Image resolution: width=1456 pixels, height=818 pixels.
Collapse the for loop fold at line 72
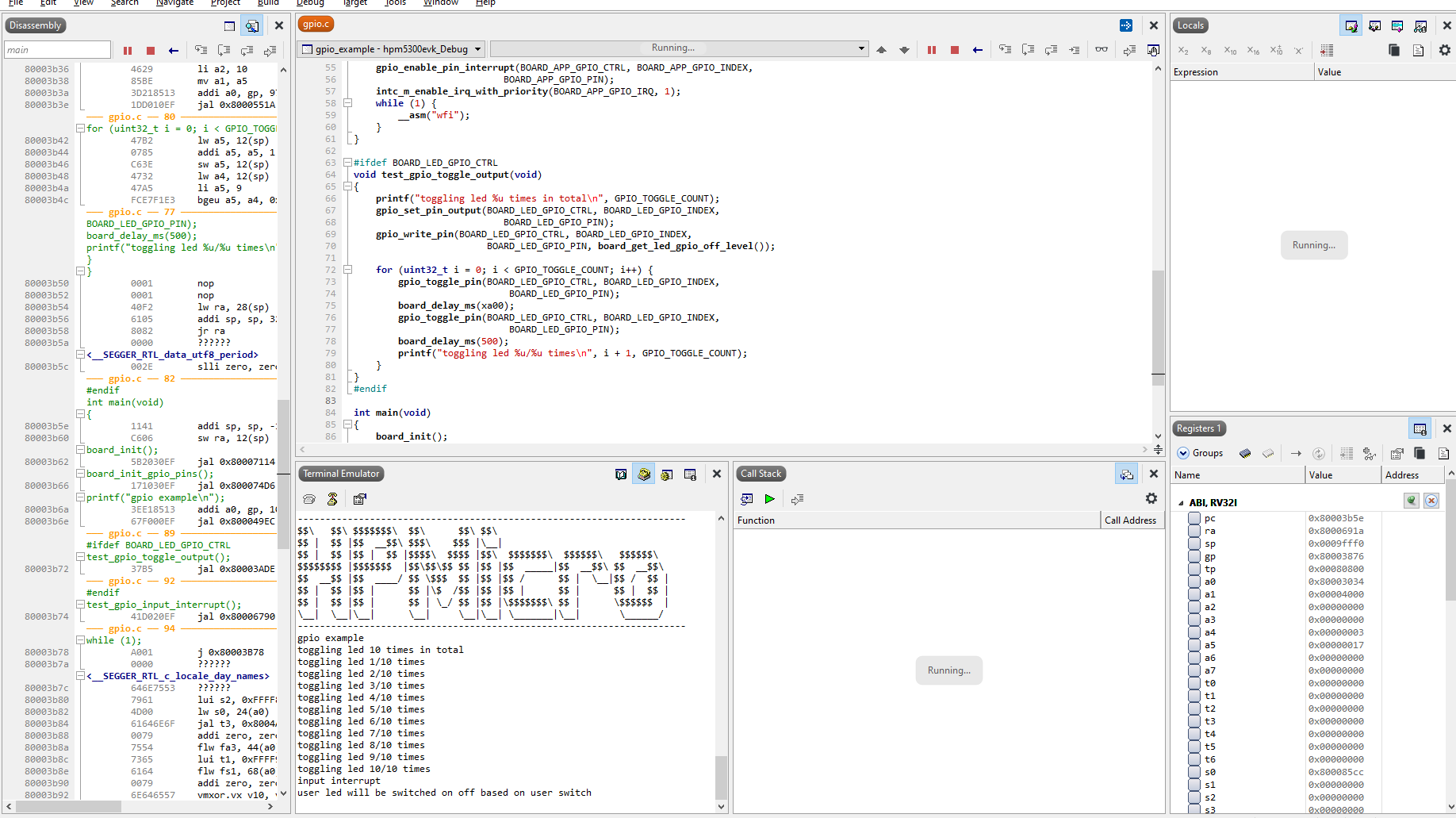pyautogui.click(x=347, y=271)
